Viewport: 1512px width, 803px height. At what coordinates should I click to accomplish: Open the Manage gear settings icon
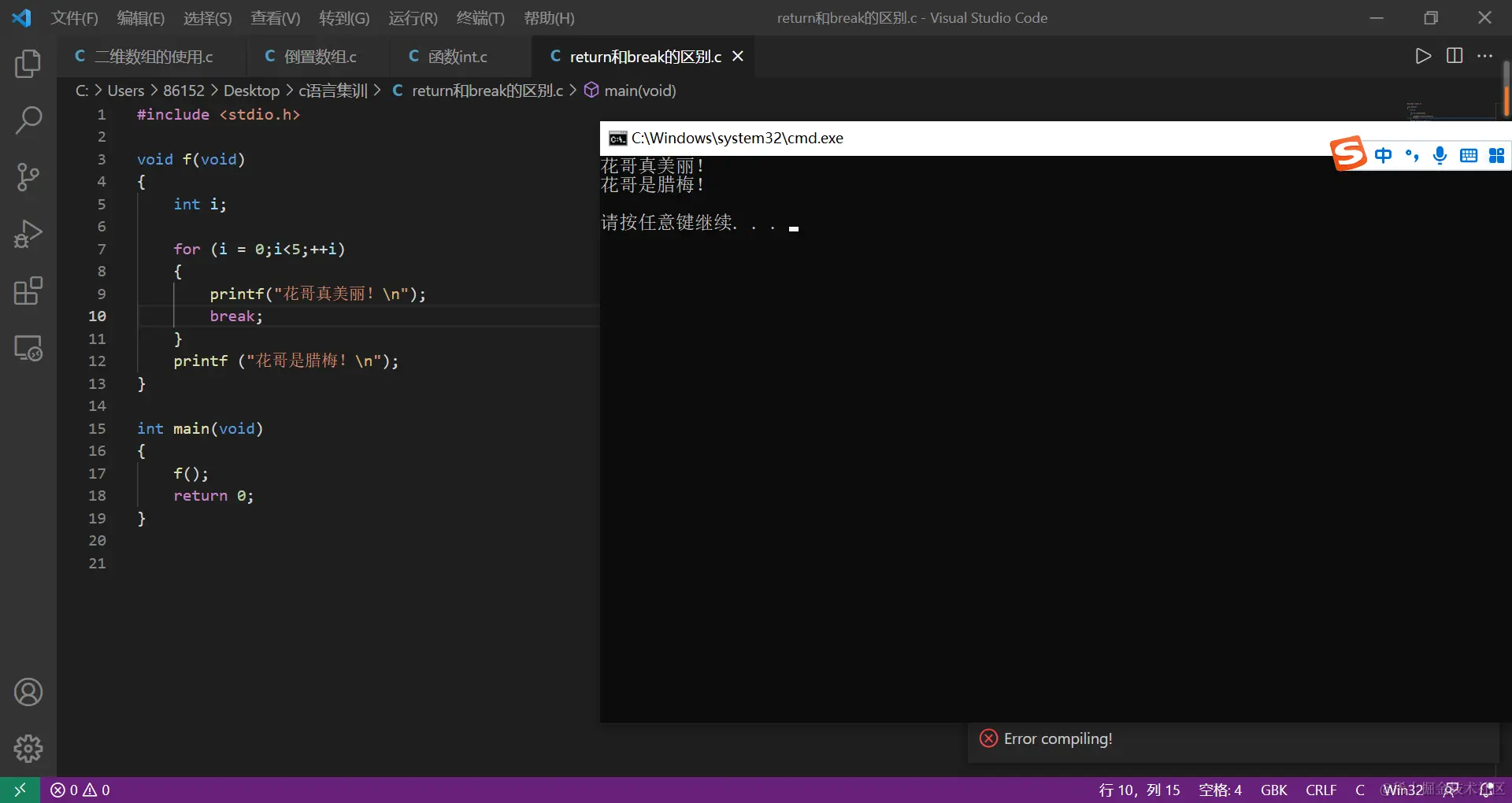coord(28,749)
